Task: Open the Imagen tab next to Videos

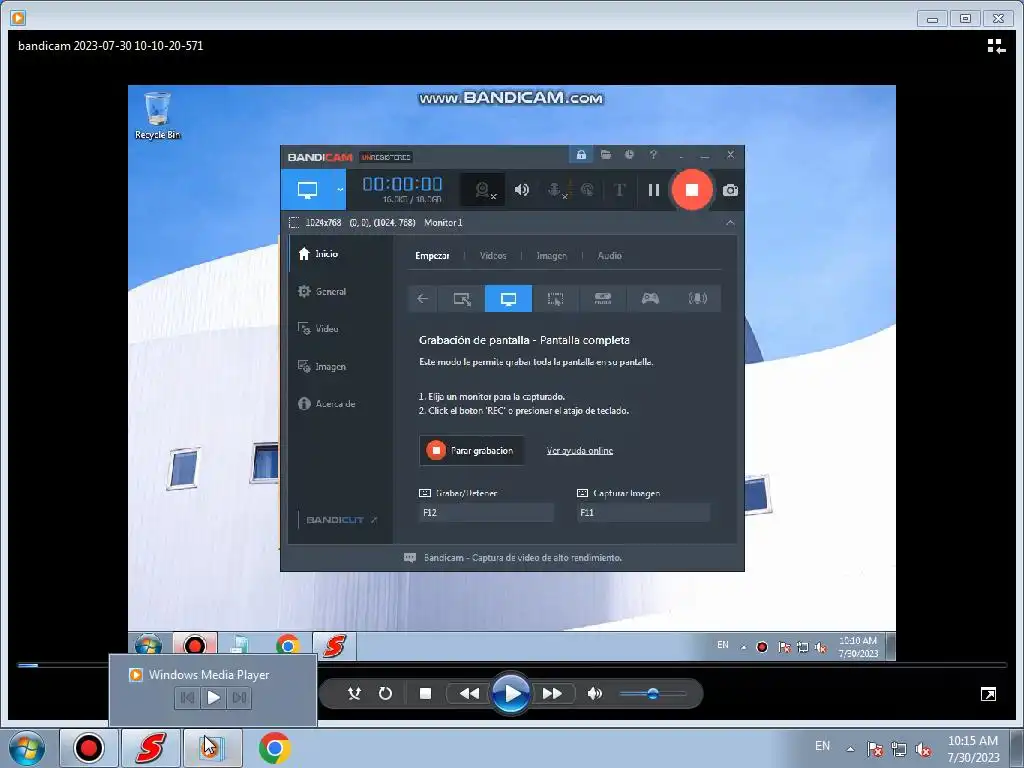Action: (552, 255)
